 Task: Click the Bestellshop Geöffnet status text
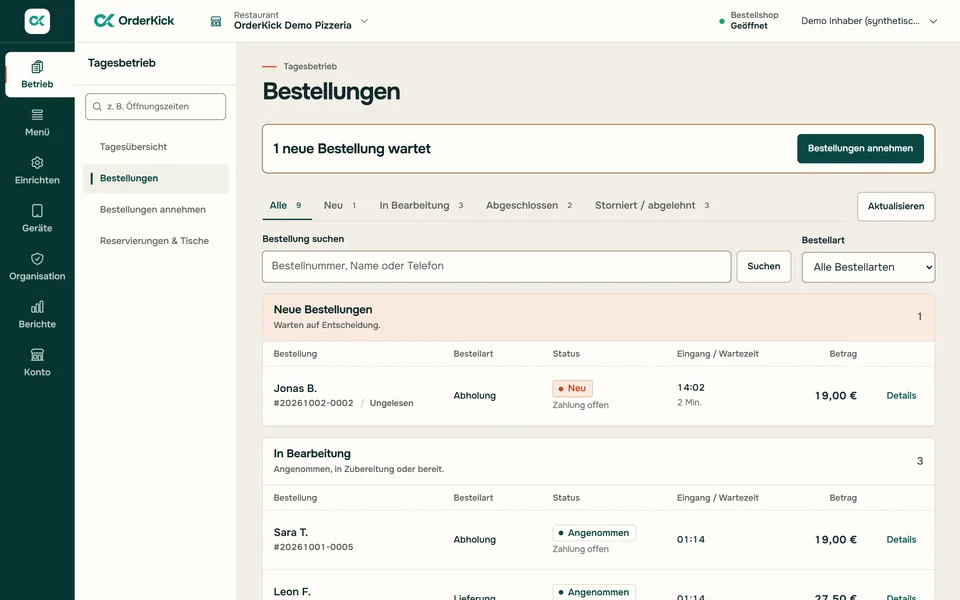754,20
